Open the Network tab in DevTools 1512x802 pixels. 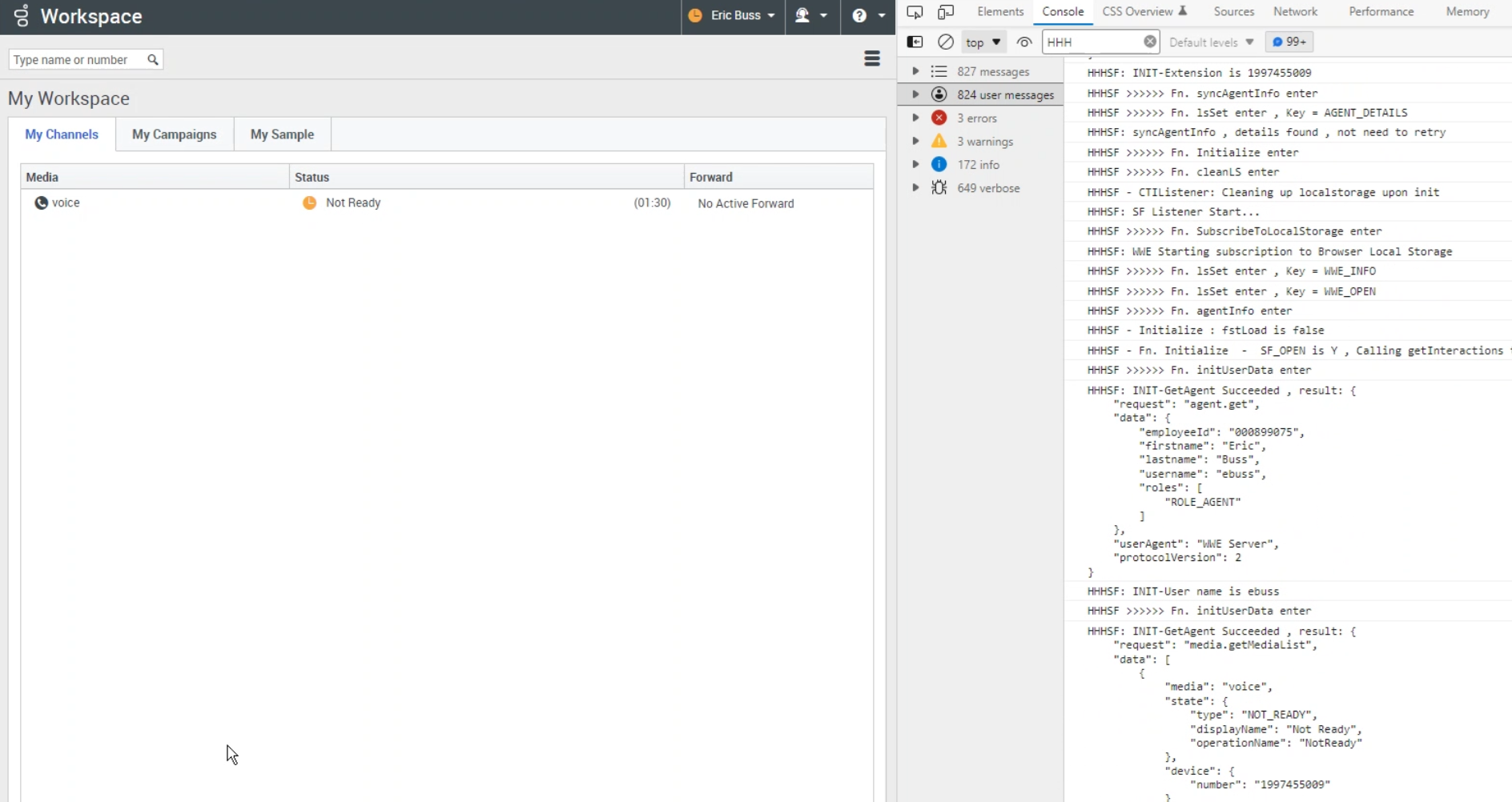coord(1295,12)
